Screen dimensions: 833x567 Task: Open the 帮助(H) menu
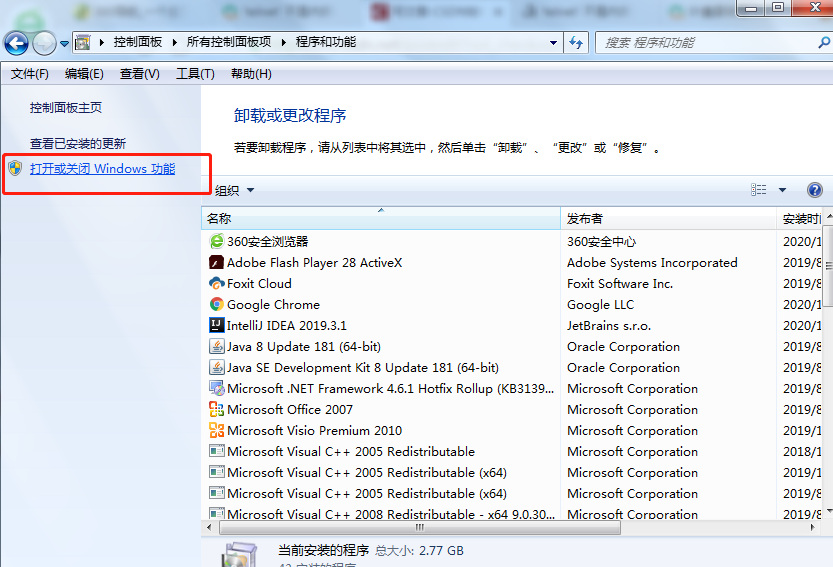[x=251, y=74]
